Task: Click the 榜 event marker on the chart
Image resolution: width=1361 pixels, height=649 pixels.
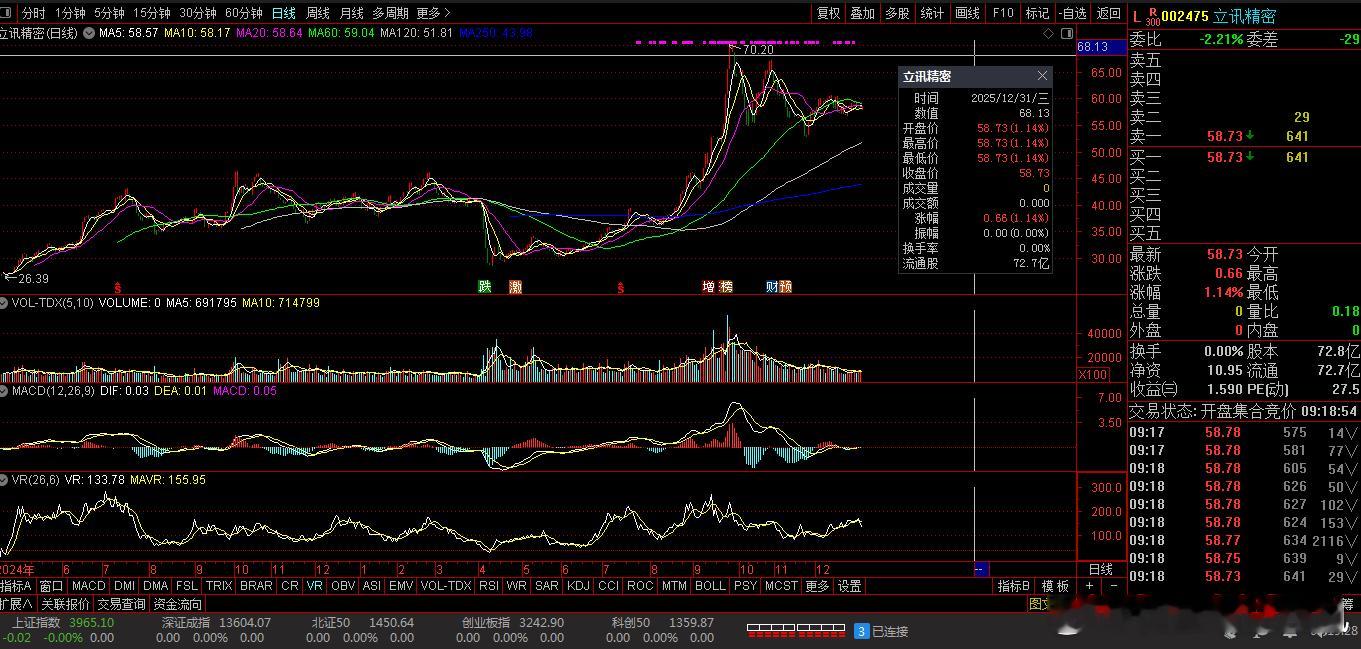Action: (726, 286)
